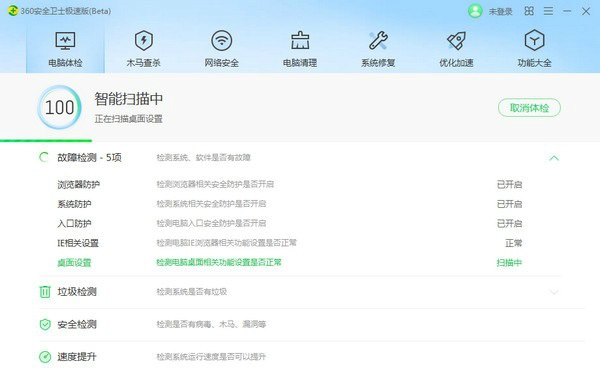The image size is (600, 378).
Task: Select the 安全检测 heading
Action: point(77,324)
